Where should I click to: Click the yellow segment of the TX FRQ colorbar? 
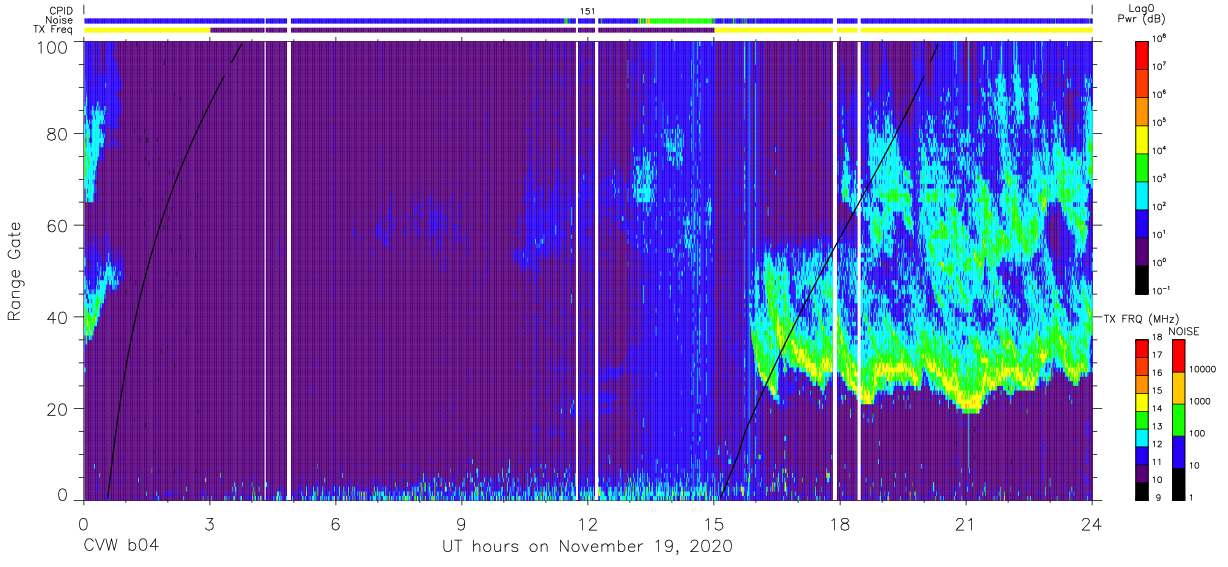(x=1142, y=401)
